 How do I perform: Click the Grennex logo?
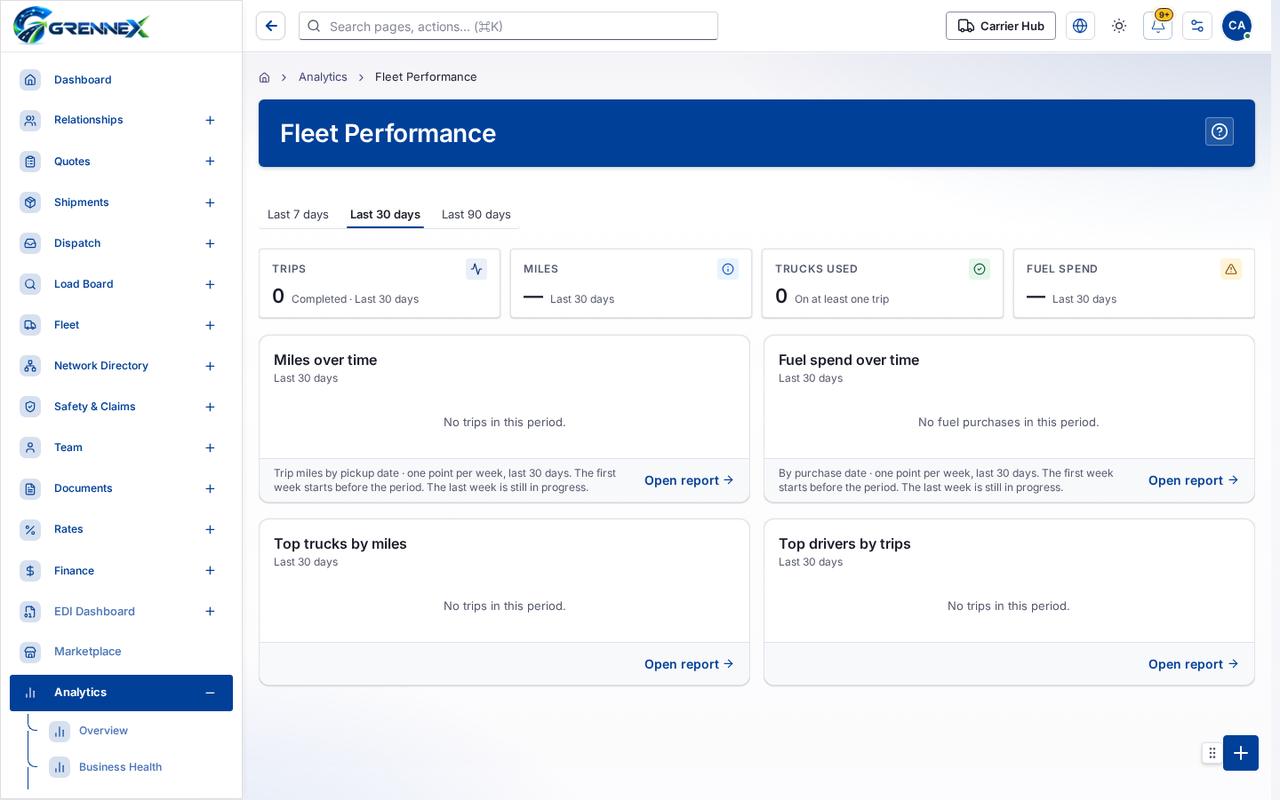pos(82,25)
